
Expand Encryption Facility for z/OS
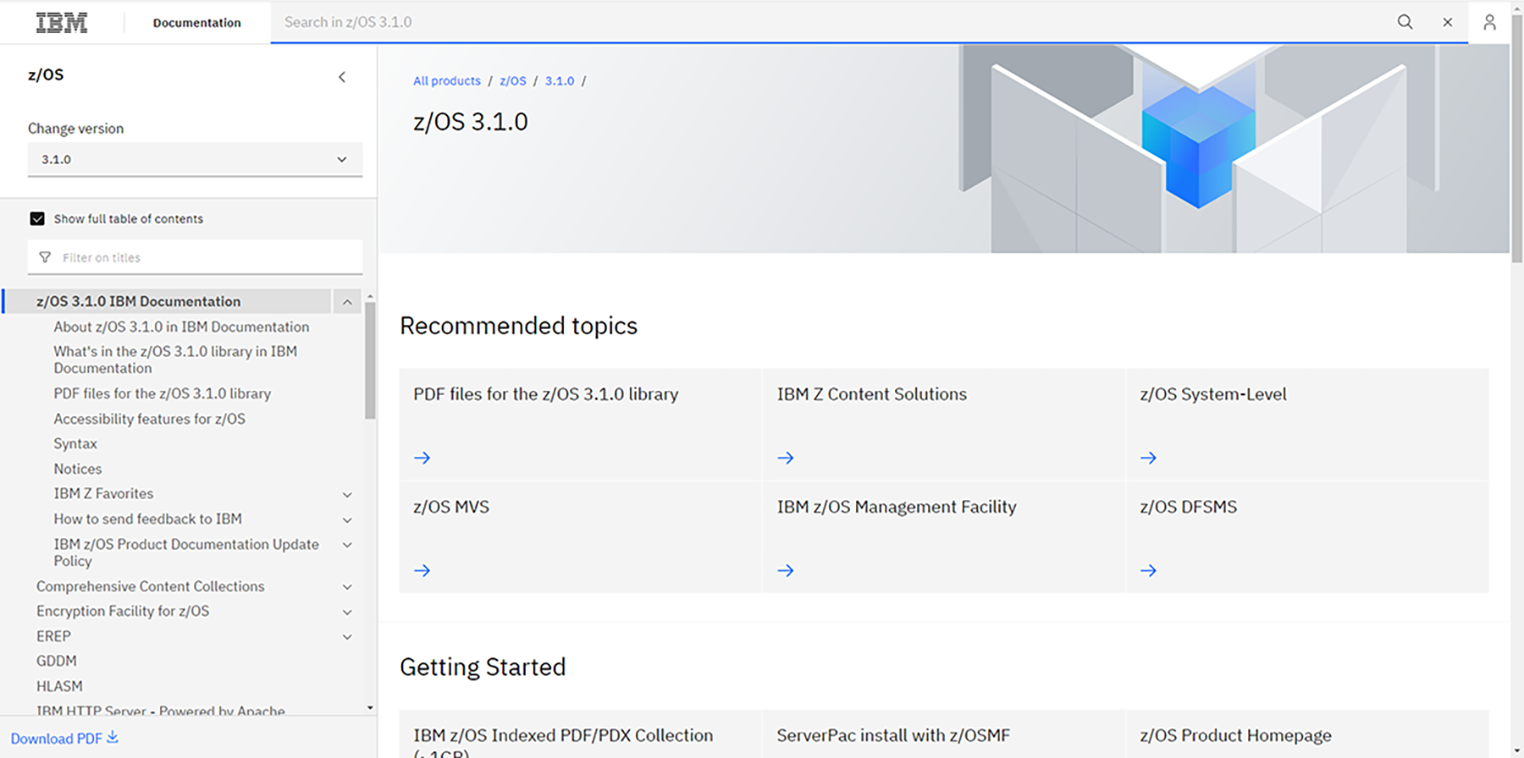[x=347, y=612]
